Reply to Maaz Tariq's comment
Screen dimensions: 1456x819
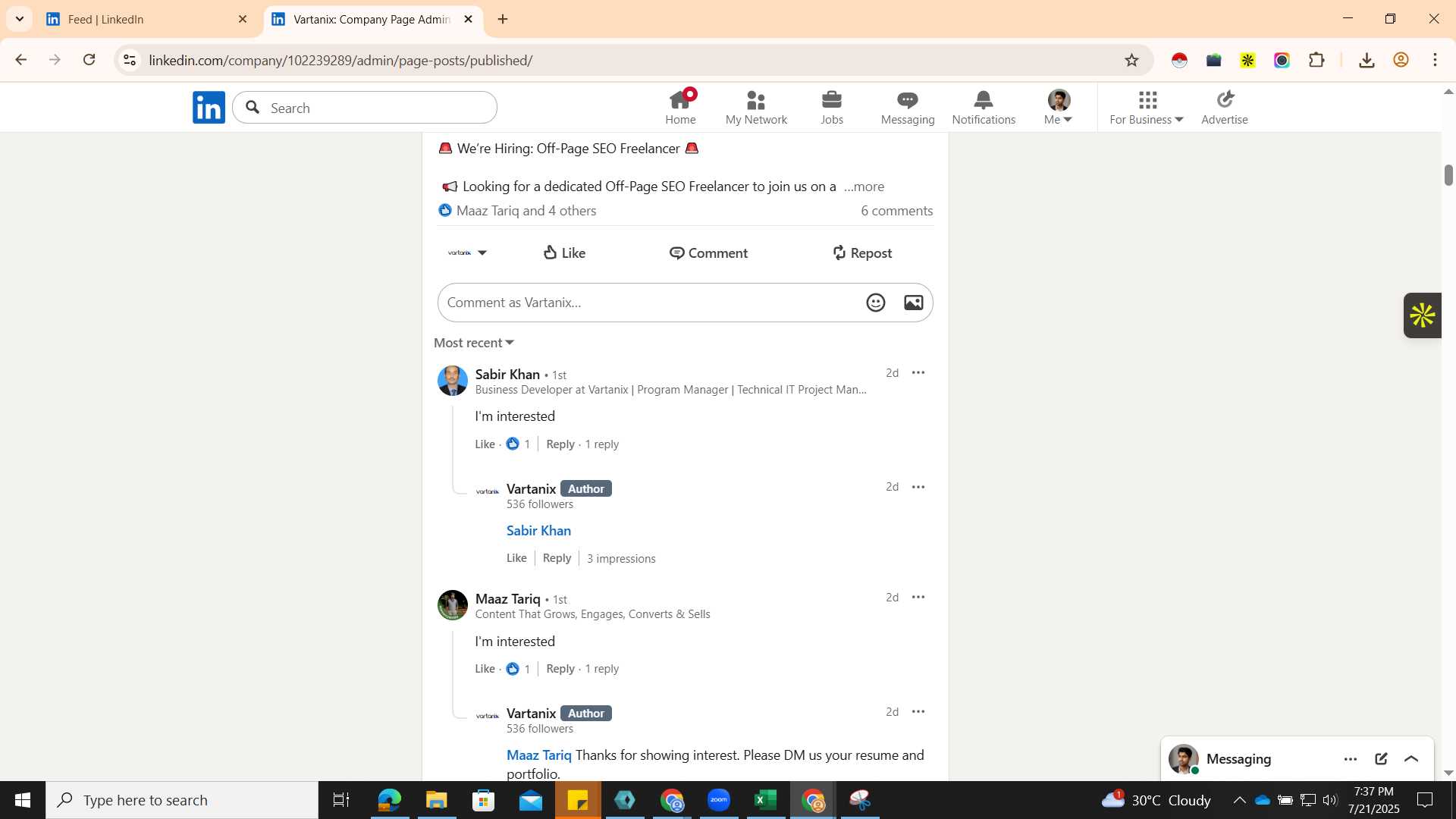[x=560, y=669]
